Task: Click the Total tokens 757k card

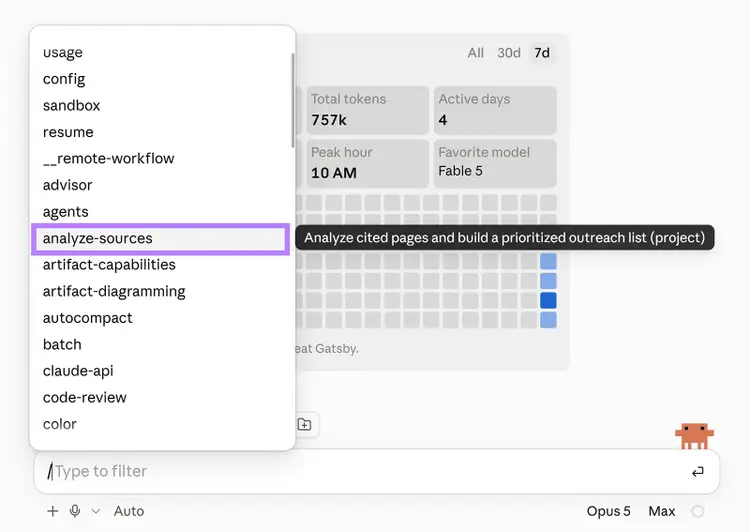Action: coord(367,110)
